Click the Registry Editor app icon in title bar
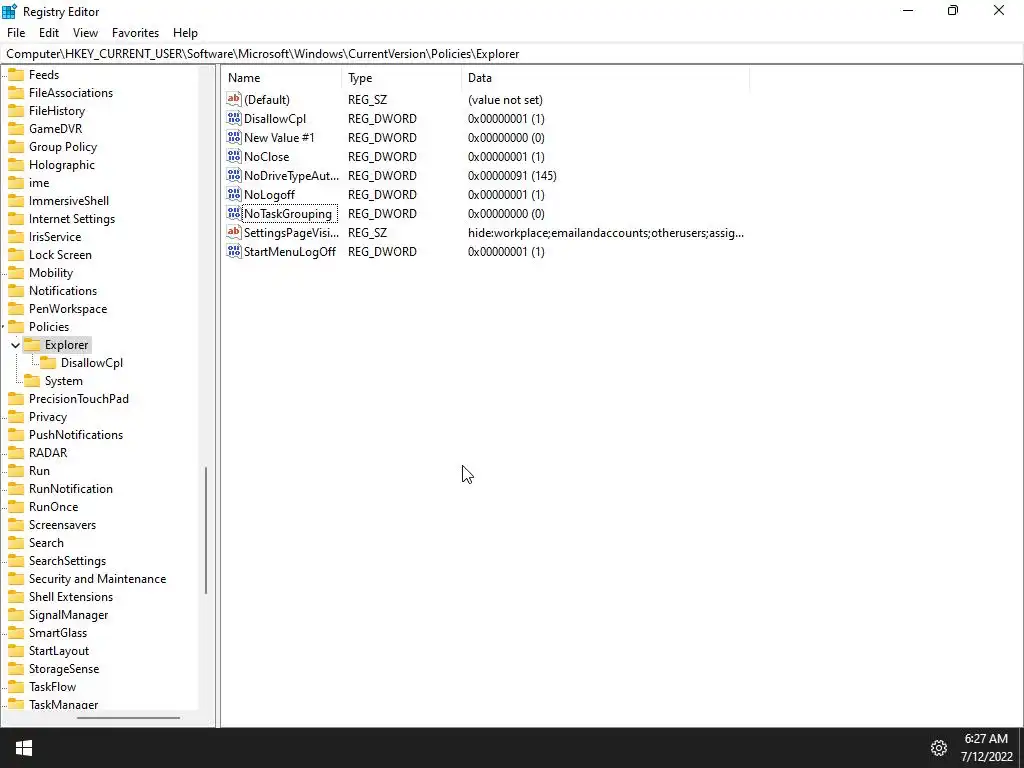The image size is (1024, 768). 10,11
